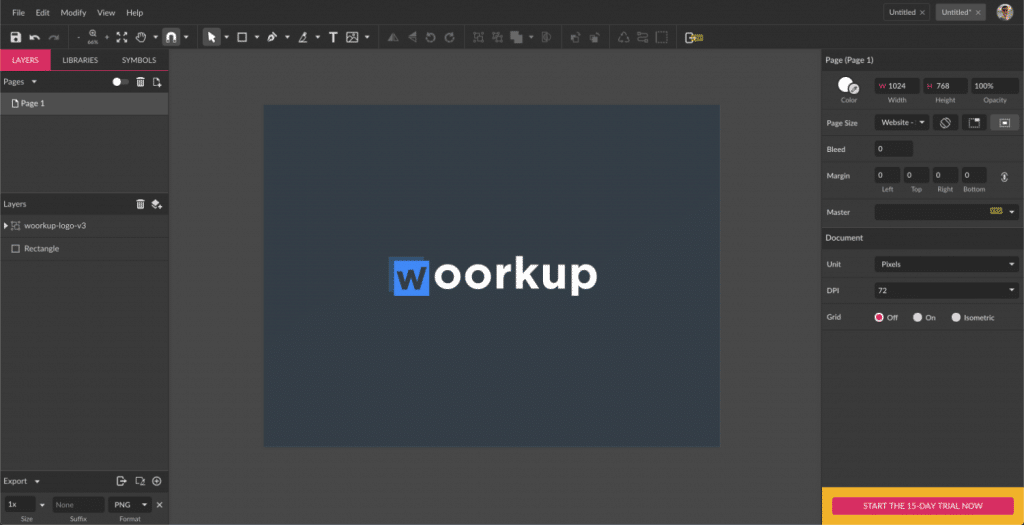Image resolution: width=1024 pixels, height=525 pixels.
Task: Zoom in with the plus button
Action: [x=107, y=38]
